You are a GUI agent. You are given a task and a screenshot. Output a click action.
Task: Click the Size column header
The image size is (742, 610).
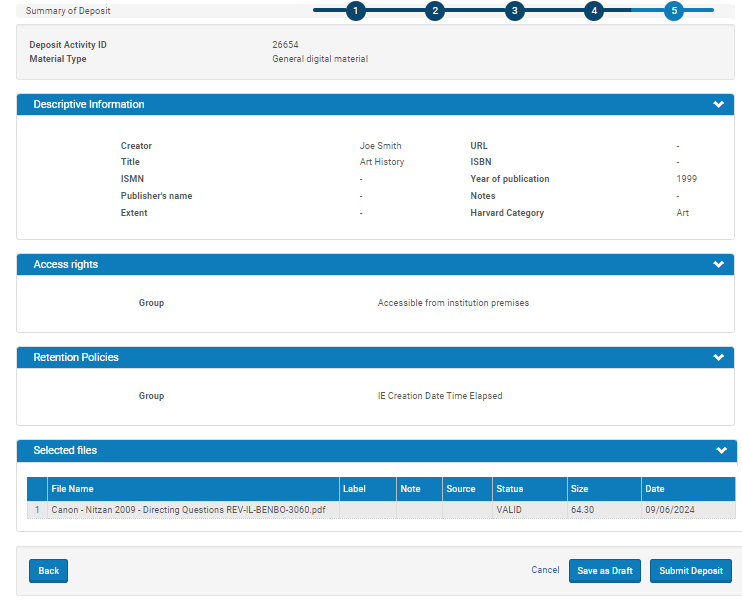580,489
